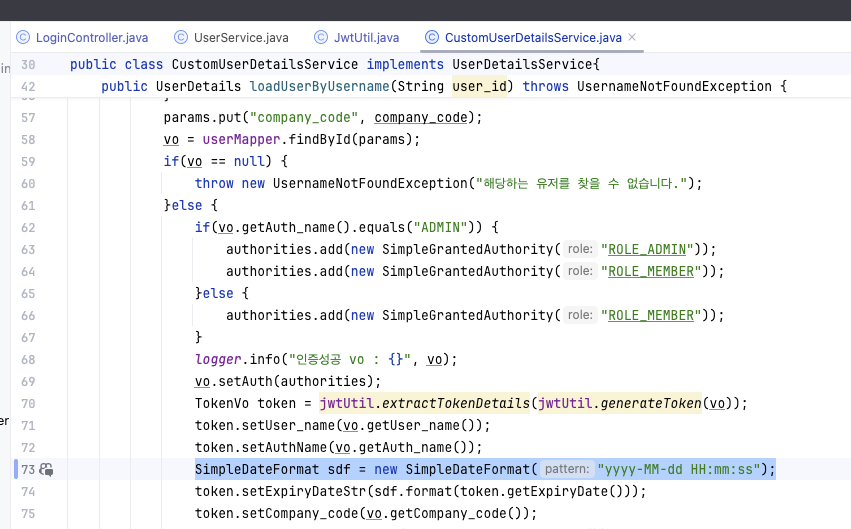Select the JwtUtil.java editor tab
Screen dimensions: 851x529
click(366, 37)
